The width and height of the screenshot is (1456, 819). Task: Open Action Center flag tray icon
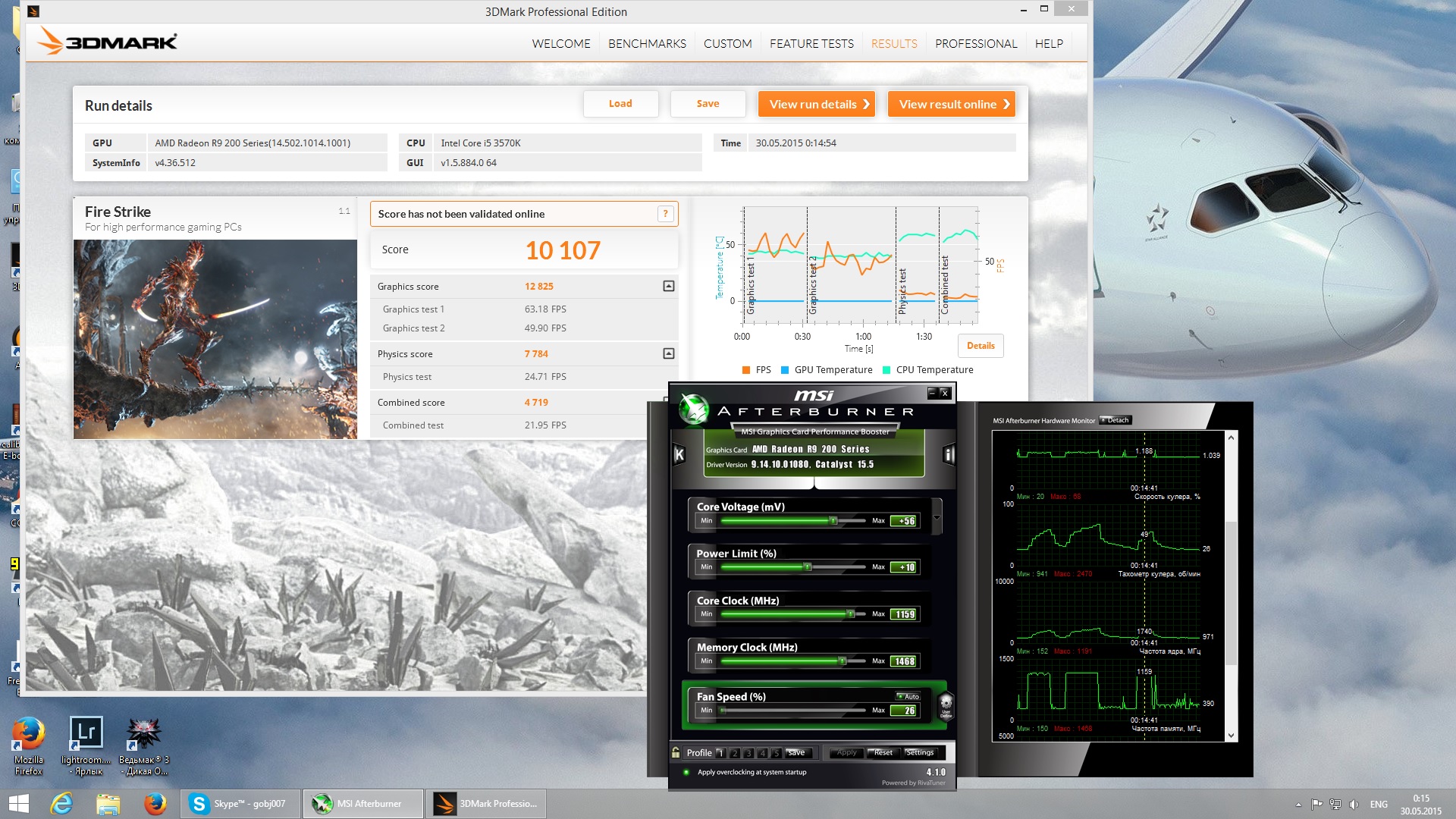[1316, 805]
